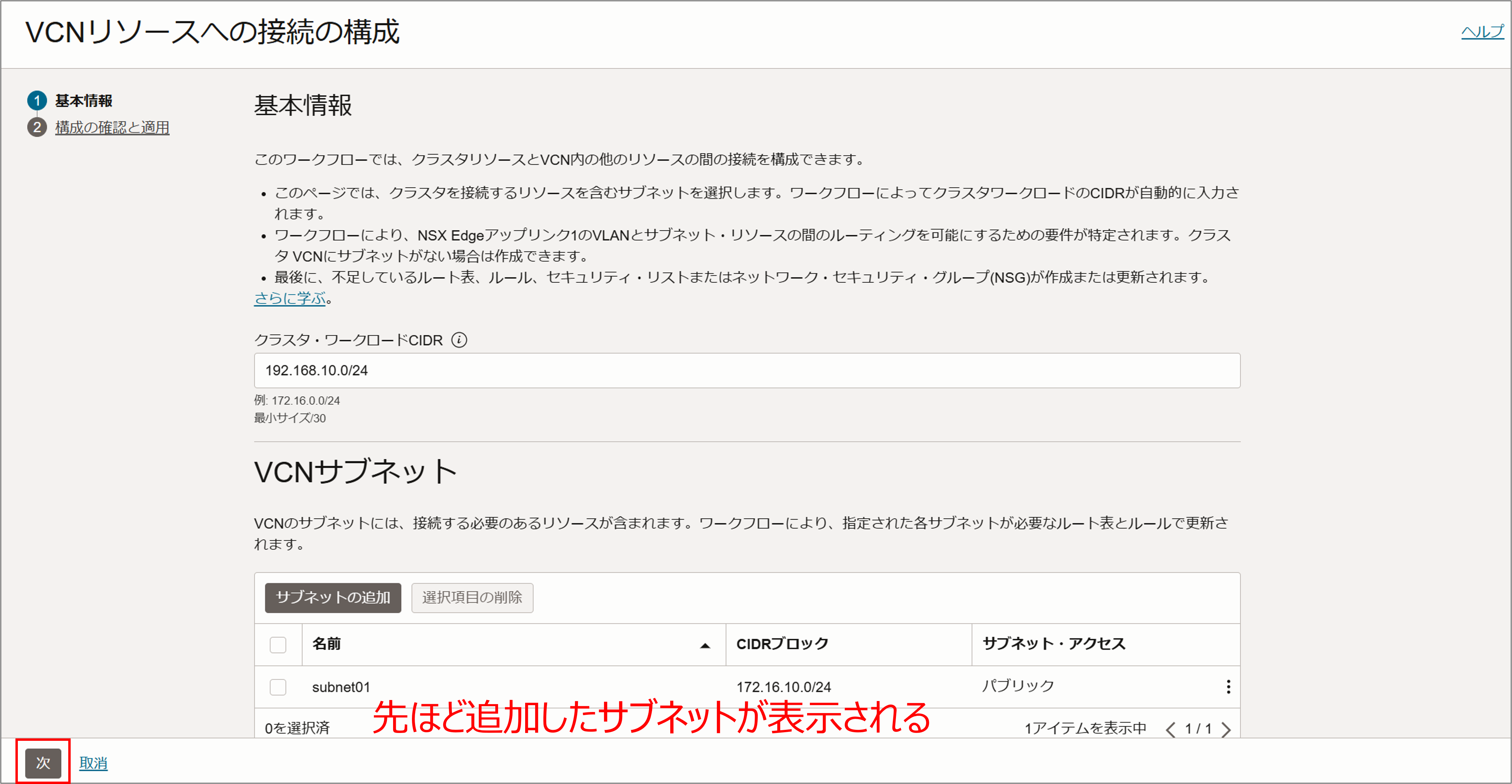Open the three-dot actions menu for subnet01

point(1228,687)
